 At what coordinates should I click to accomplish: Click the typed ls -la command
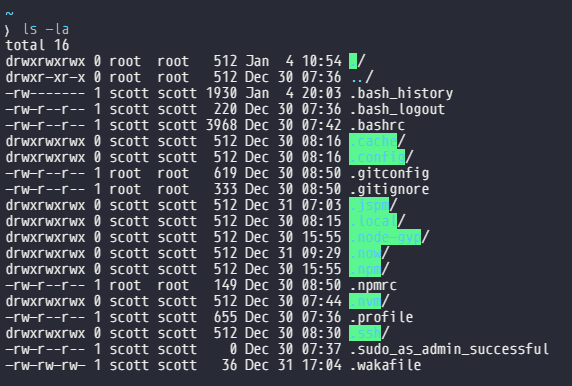(46, 29)
